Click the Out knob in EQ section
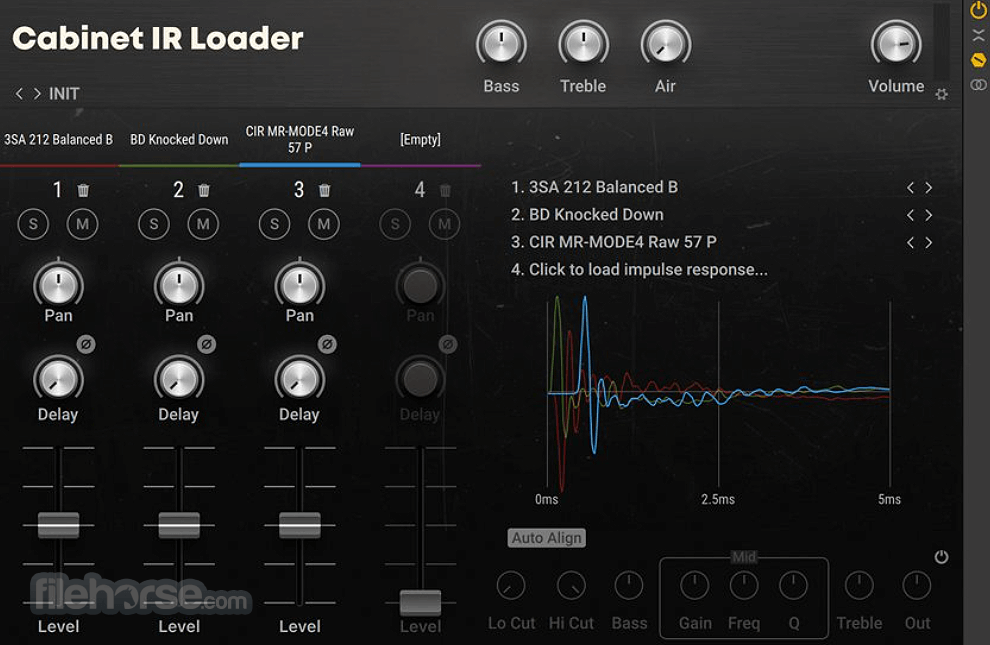 tap(917, 586)
